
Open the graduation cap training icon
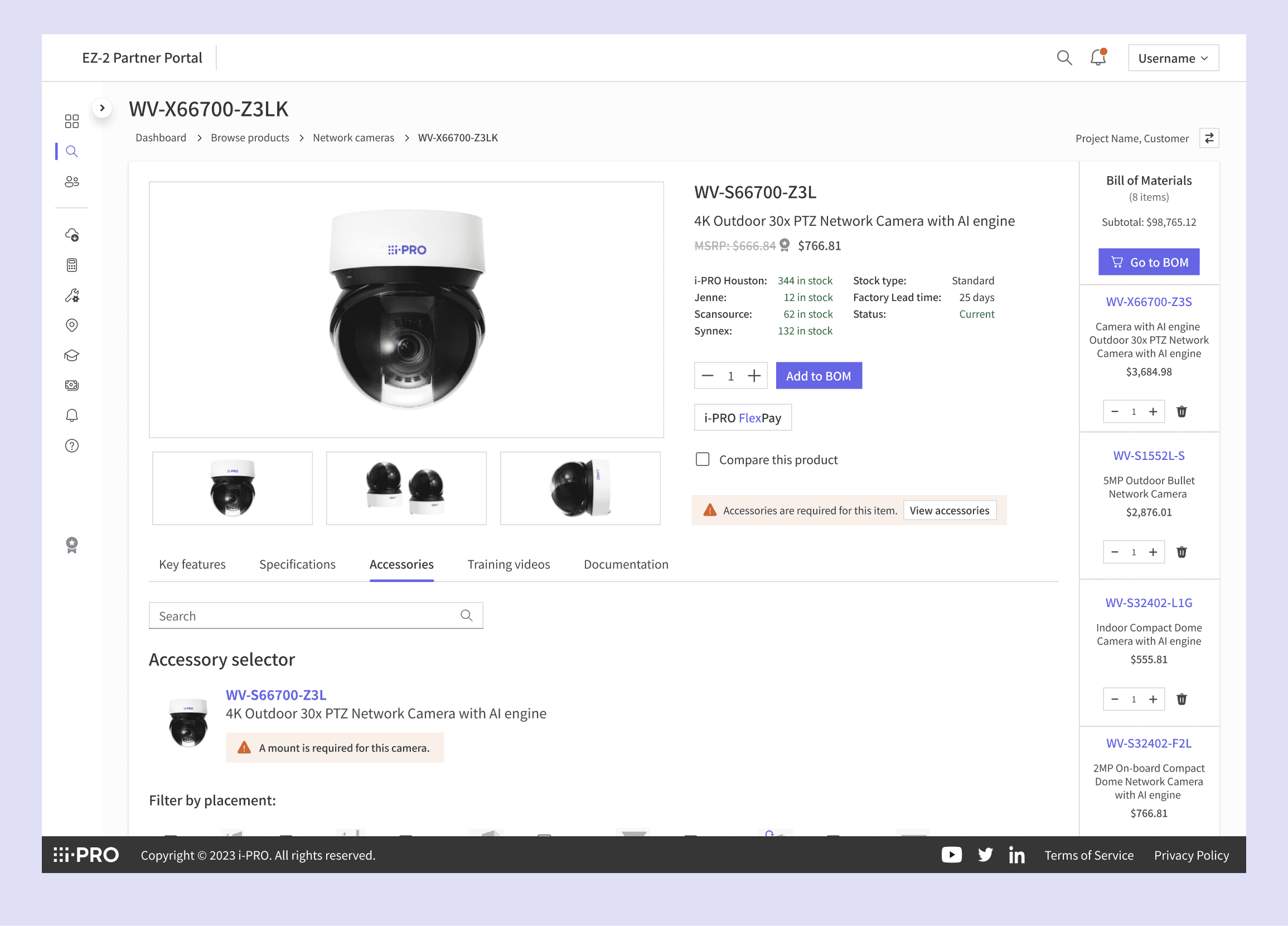point(71,356)
